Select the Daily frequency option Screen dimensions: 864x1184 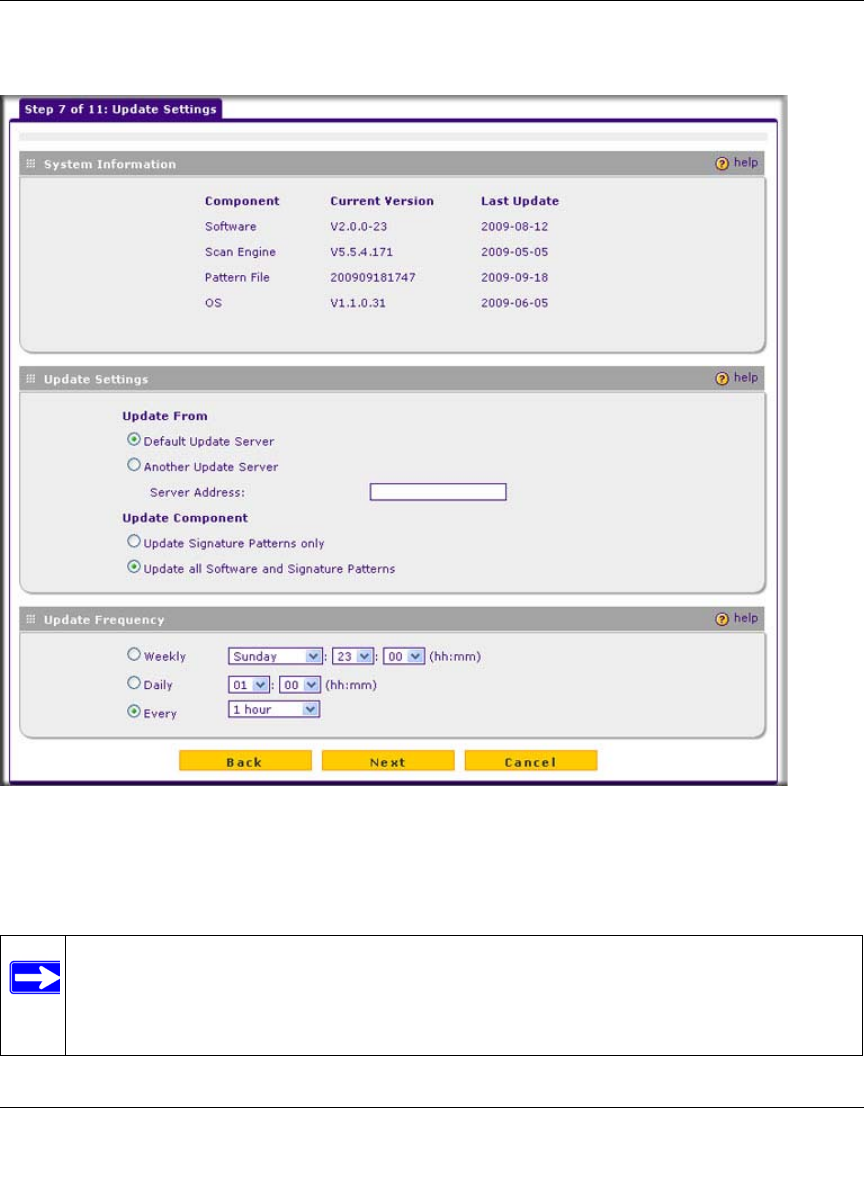134,683
